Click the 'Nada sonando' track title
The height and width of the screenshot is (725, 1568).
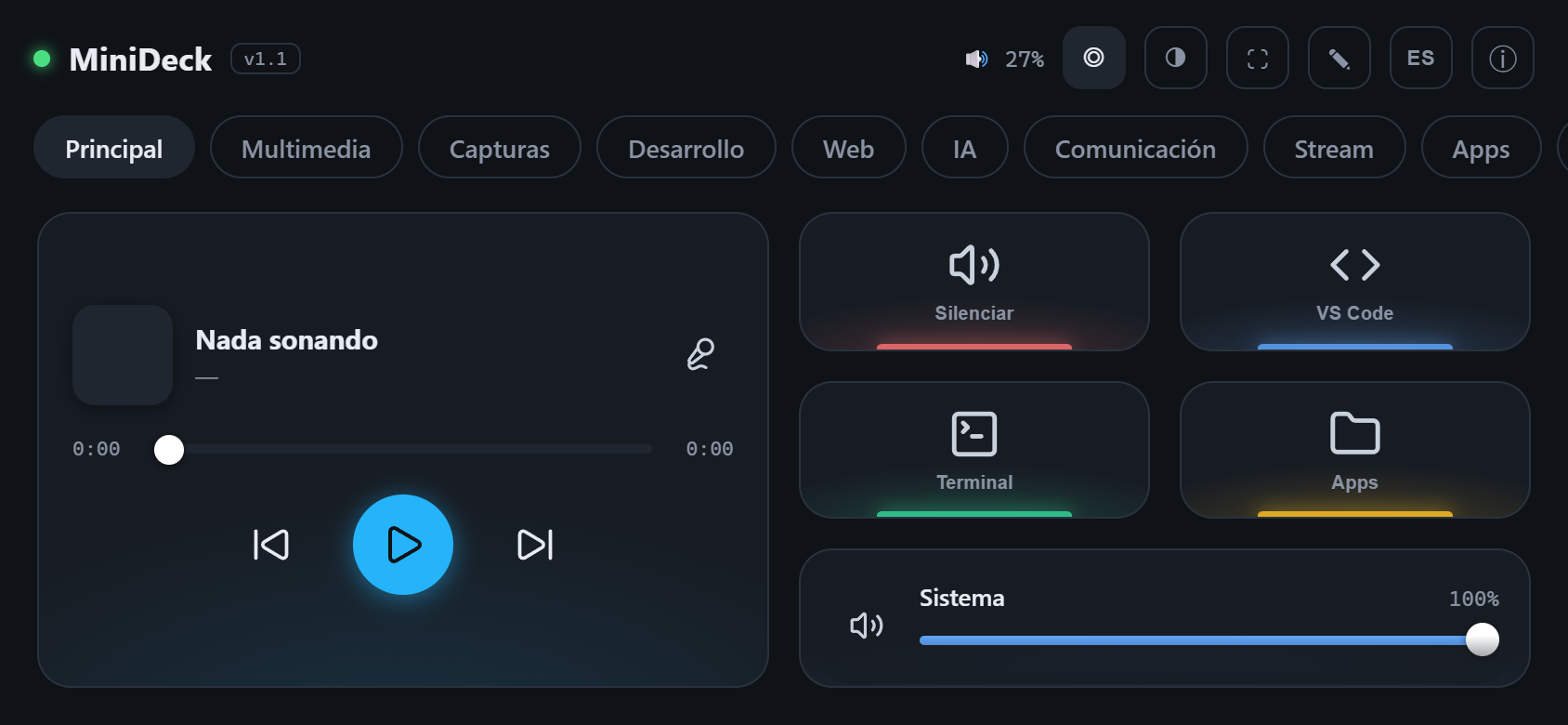pos(287,340)
